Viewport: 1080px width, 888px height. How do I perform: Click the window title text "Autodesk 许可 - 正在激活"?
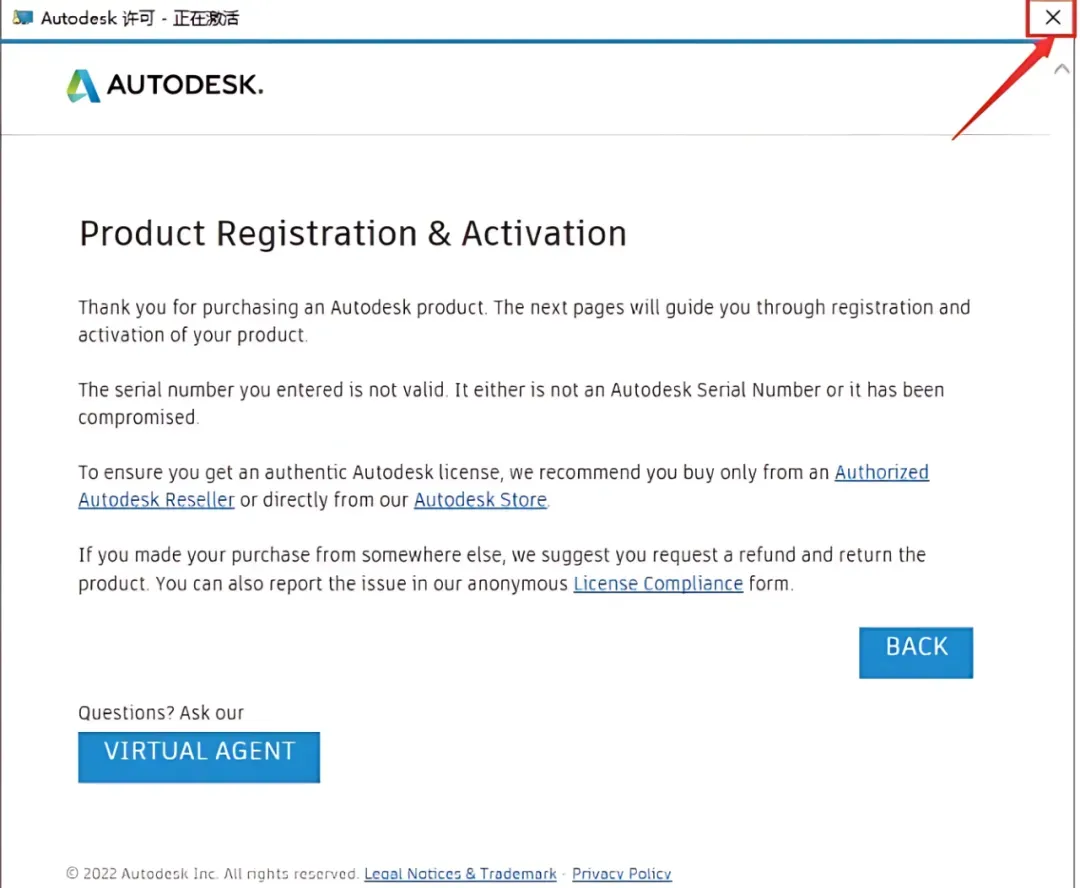pos(140,18)
